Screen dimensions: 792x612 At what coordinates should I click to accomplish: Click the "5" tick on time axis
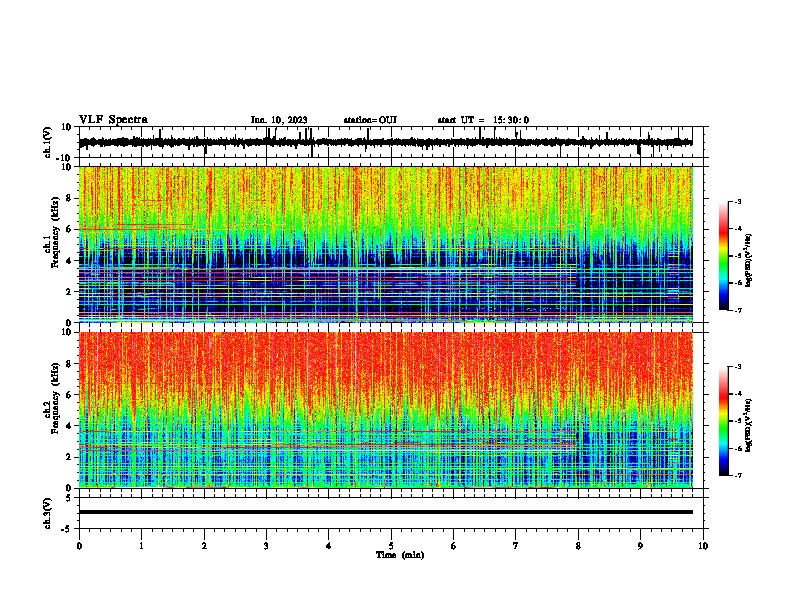[391, 546]
